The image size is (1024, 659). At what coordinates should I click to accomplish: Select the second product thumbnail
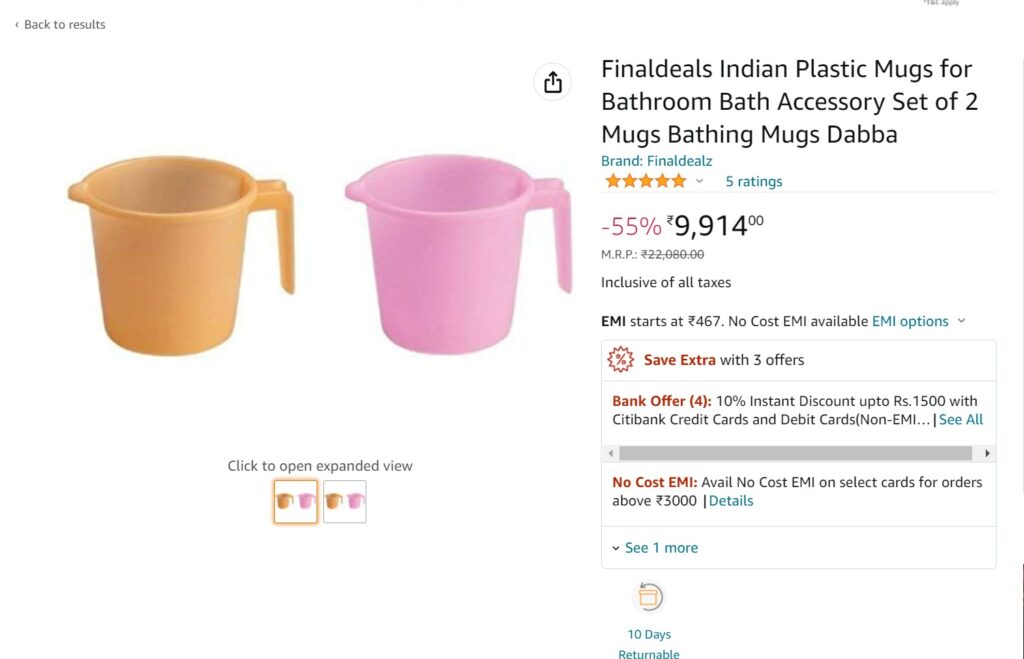345,502
